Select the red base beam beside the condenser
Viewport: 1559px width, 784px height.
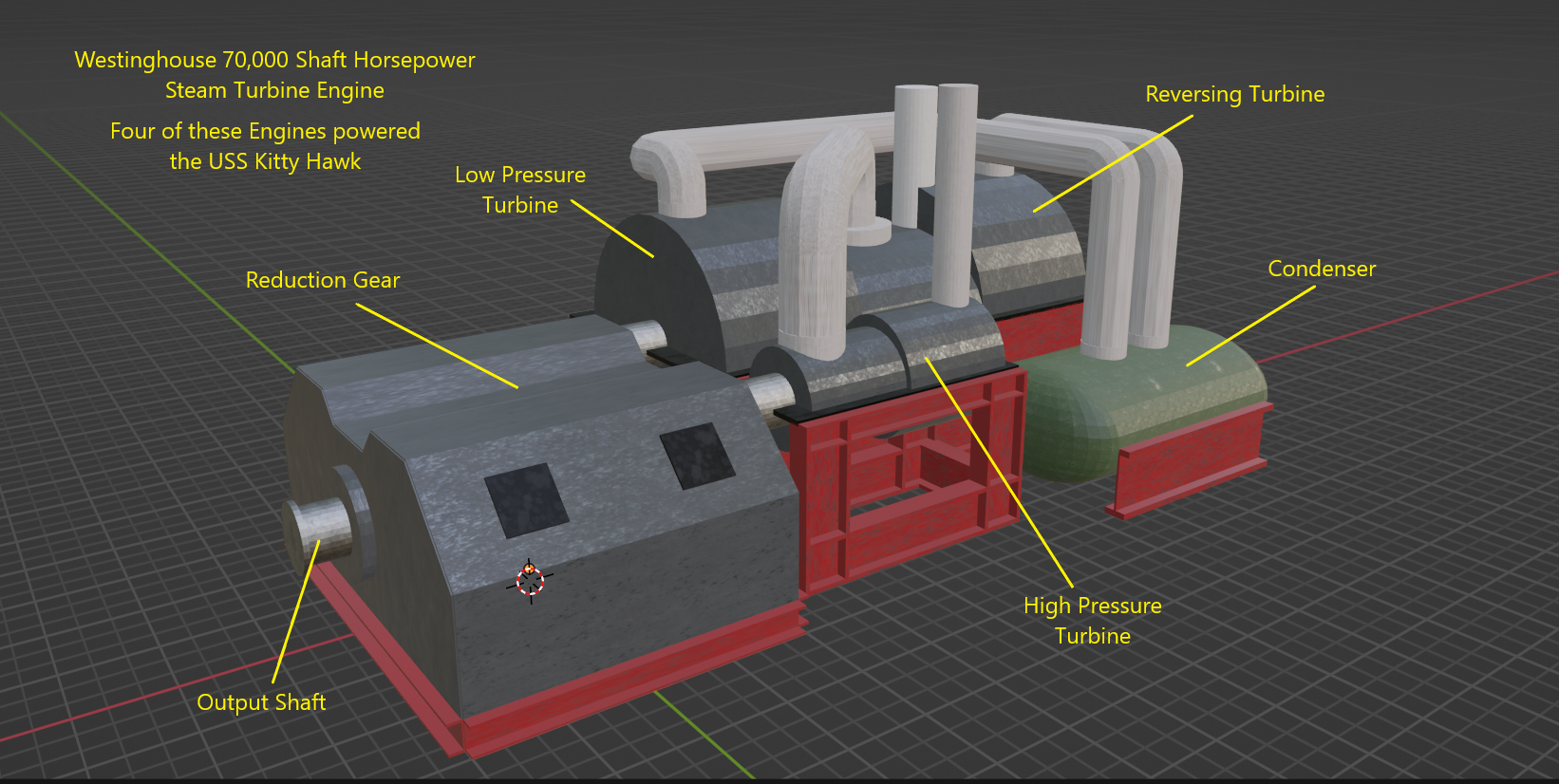1190,460
